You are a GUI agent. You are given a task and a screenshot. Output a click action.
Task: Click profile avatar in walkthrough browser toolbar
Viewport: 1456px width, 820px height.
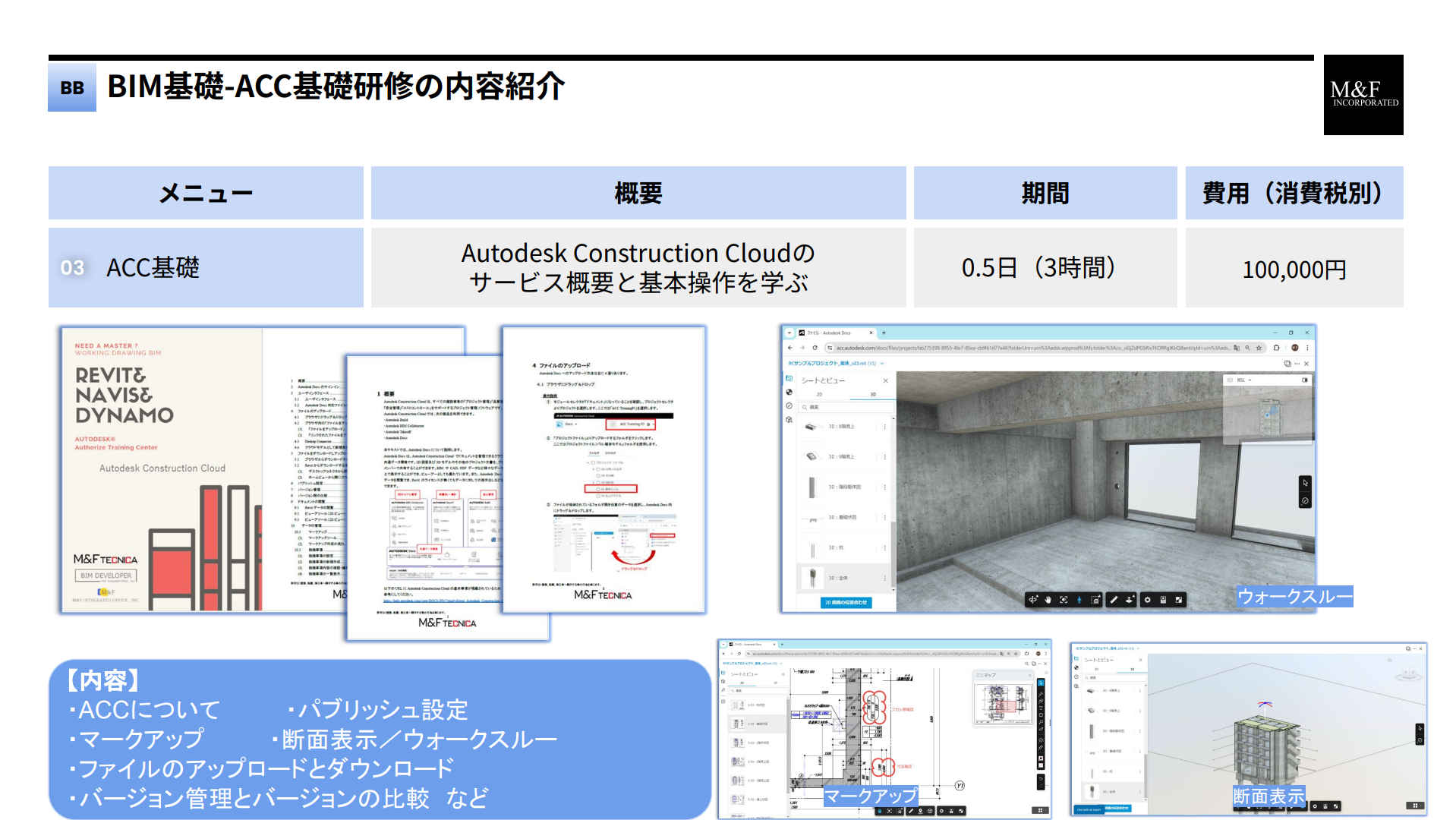coord(1295,348)
